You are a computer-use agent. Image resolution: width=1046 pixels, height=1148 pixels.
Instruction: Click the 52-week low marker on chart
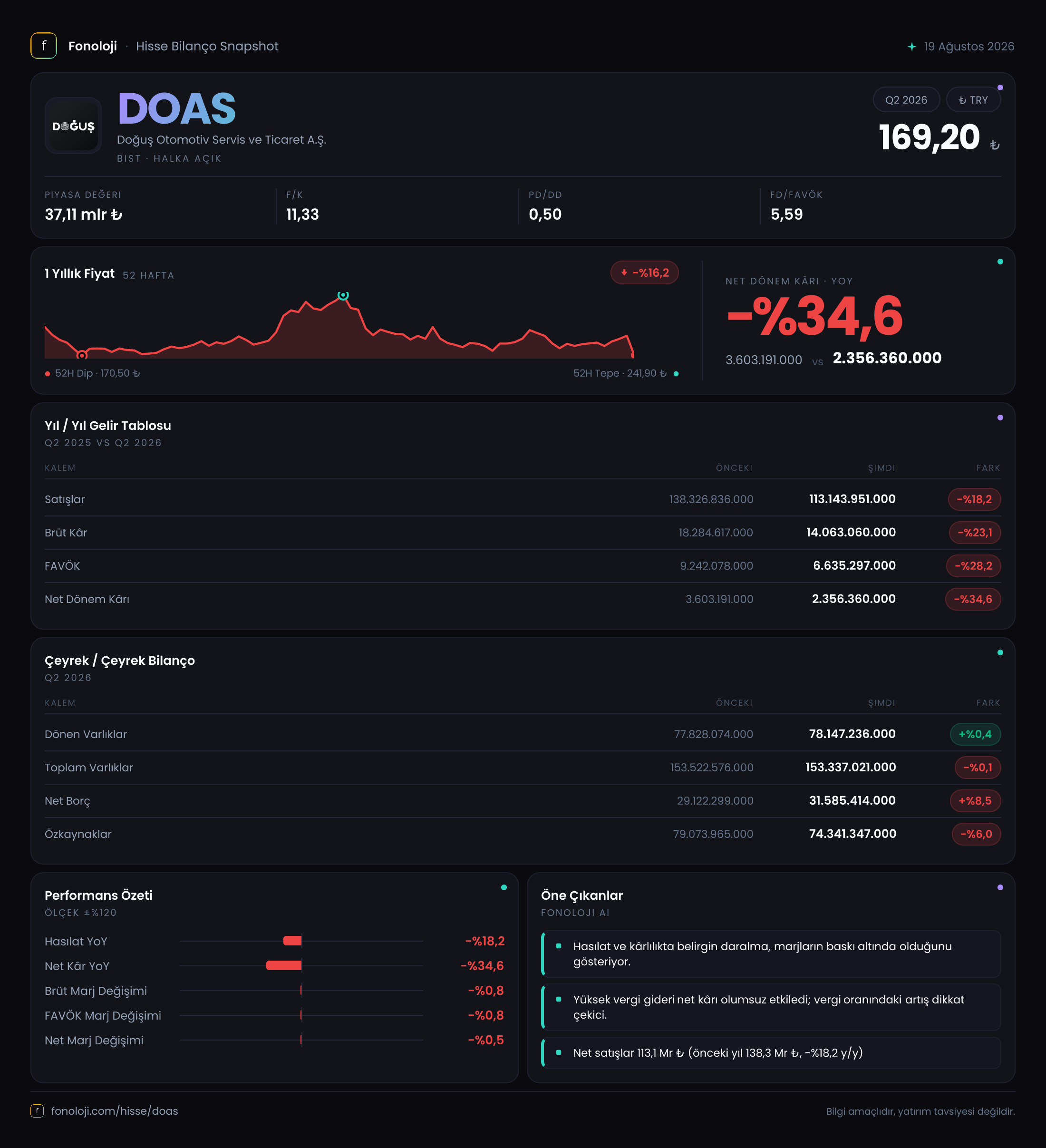pos(82,355)
